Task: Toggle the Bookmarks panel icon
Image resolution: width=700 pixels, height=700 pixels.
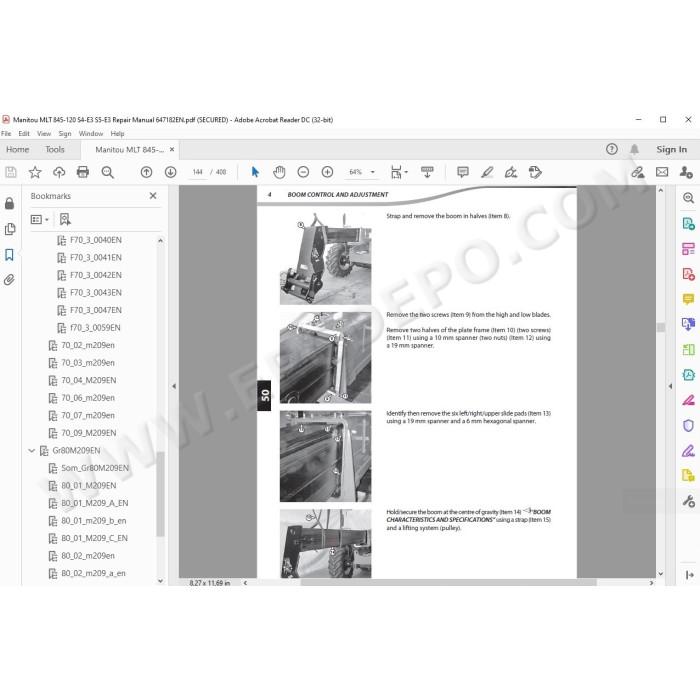Action: [x=9, y=254]
